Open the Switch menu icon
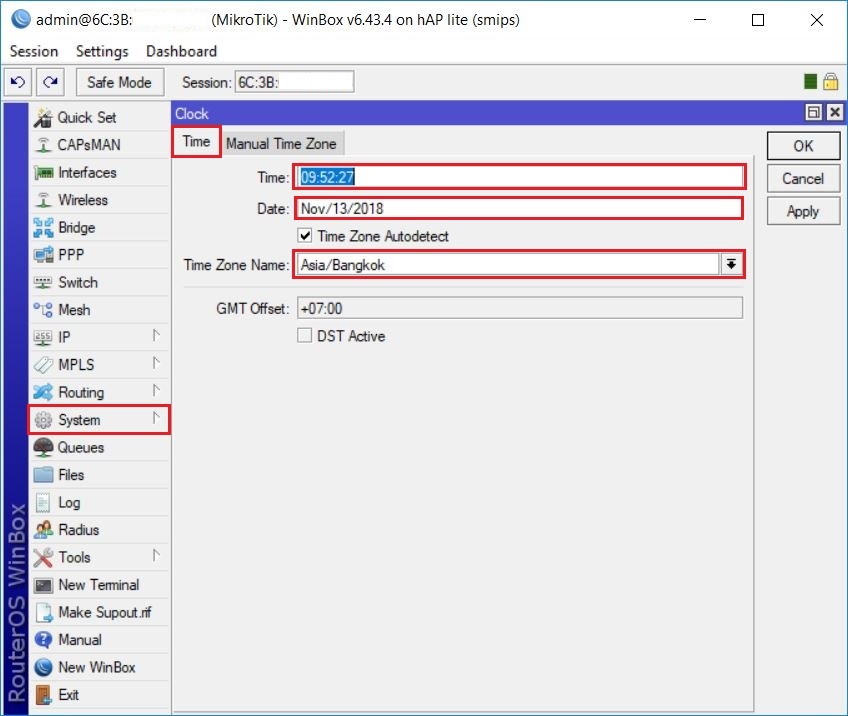 [43, 282]
